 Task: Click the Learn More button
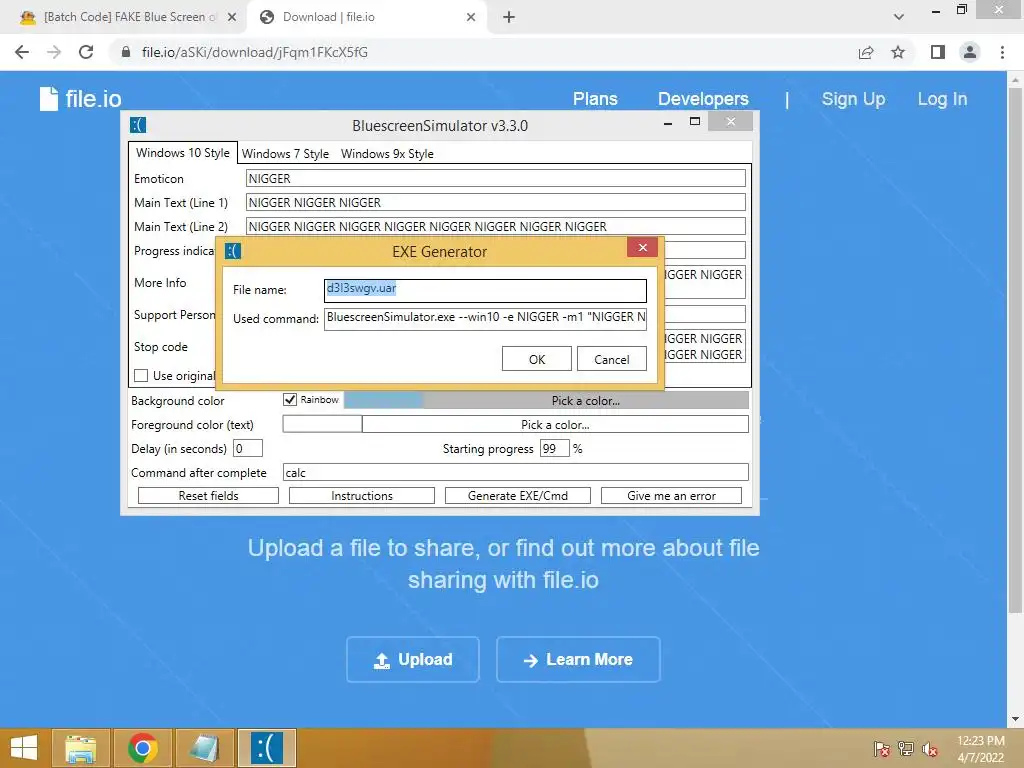tap(579, 660)
